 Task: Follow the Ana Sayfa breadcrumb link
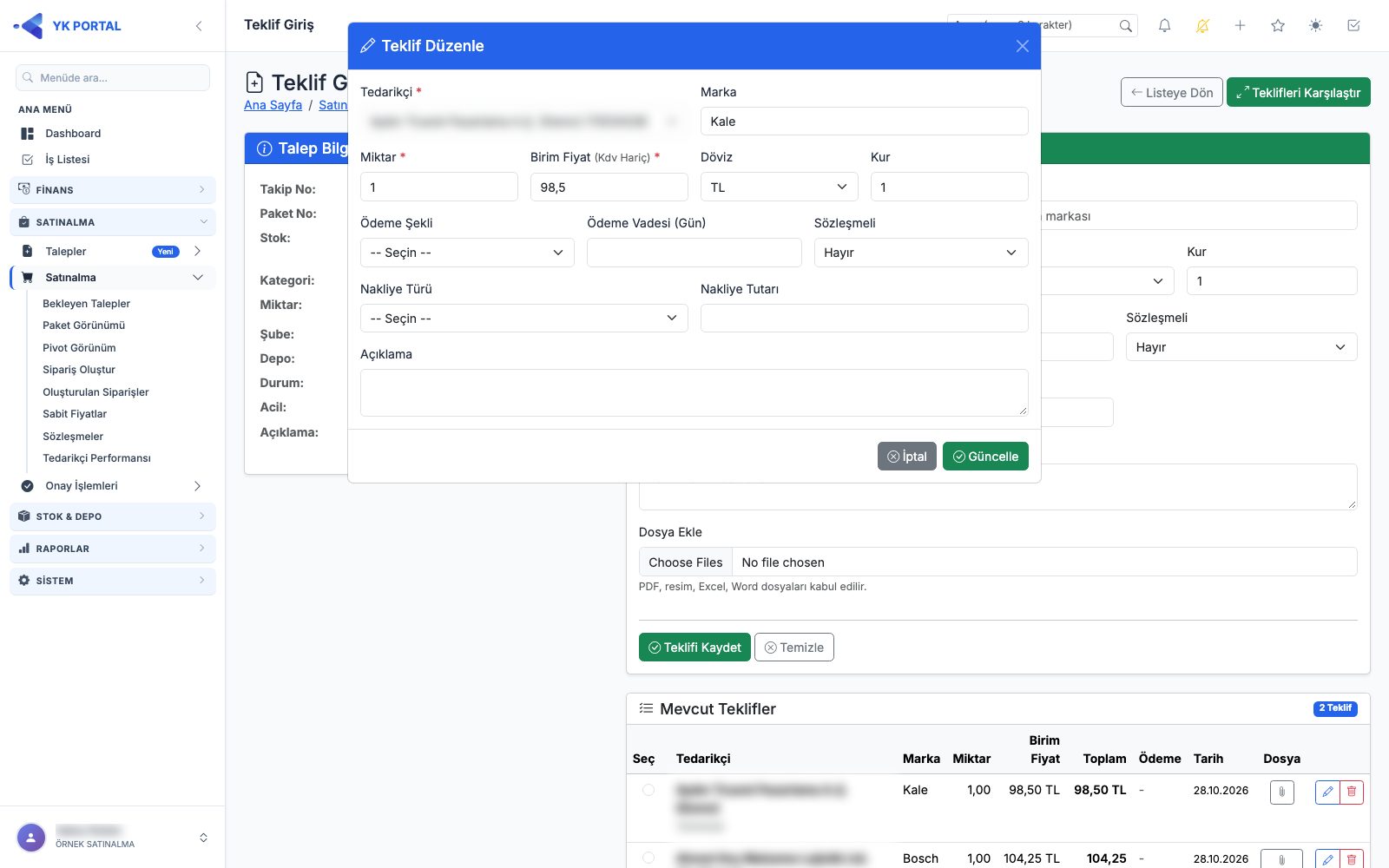point(273,105)
